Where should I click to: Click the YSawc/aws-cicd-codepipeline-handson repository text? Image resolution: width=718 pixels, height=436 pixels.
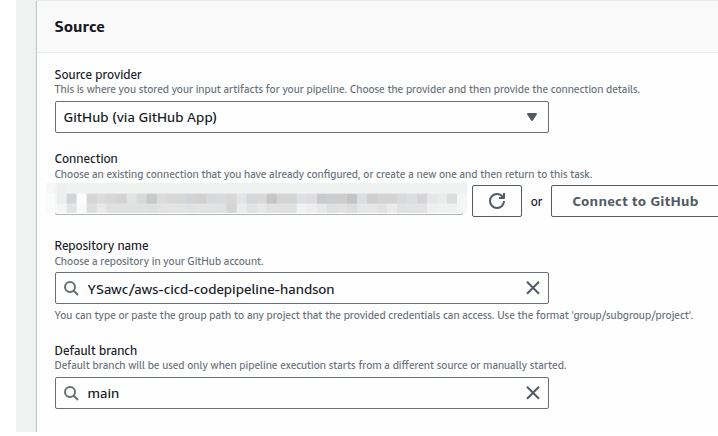[210, 289]
